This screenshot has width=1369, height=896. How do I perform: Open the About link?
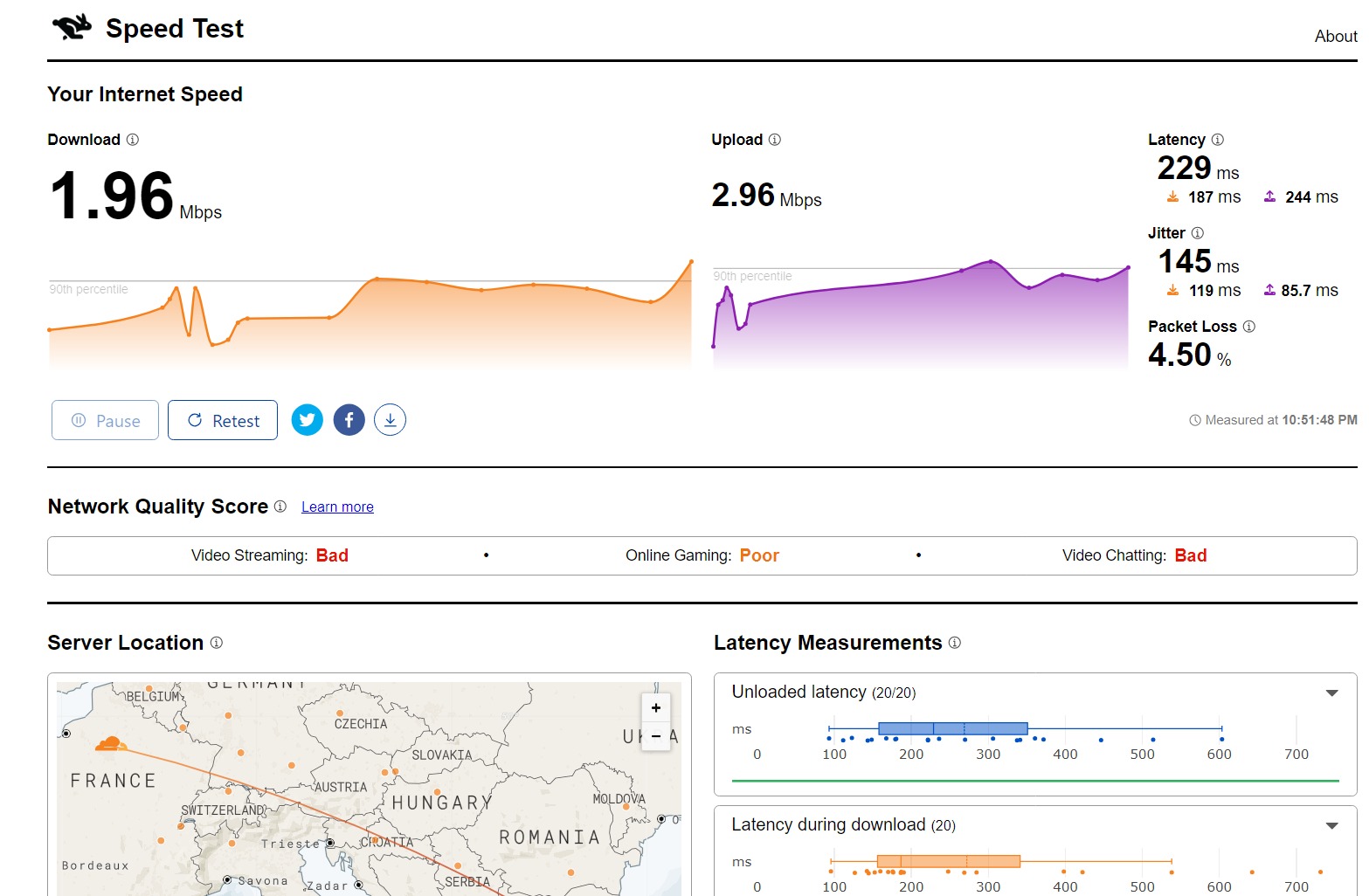click(1336, 36)
